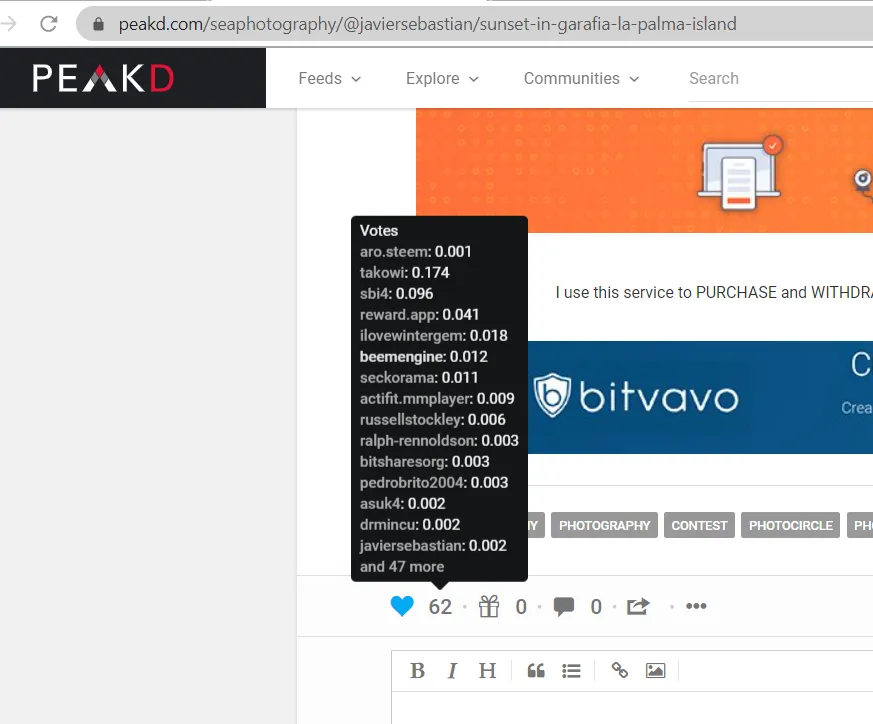Open the three-dot more options menu

(696, 606)
